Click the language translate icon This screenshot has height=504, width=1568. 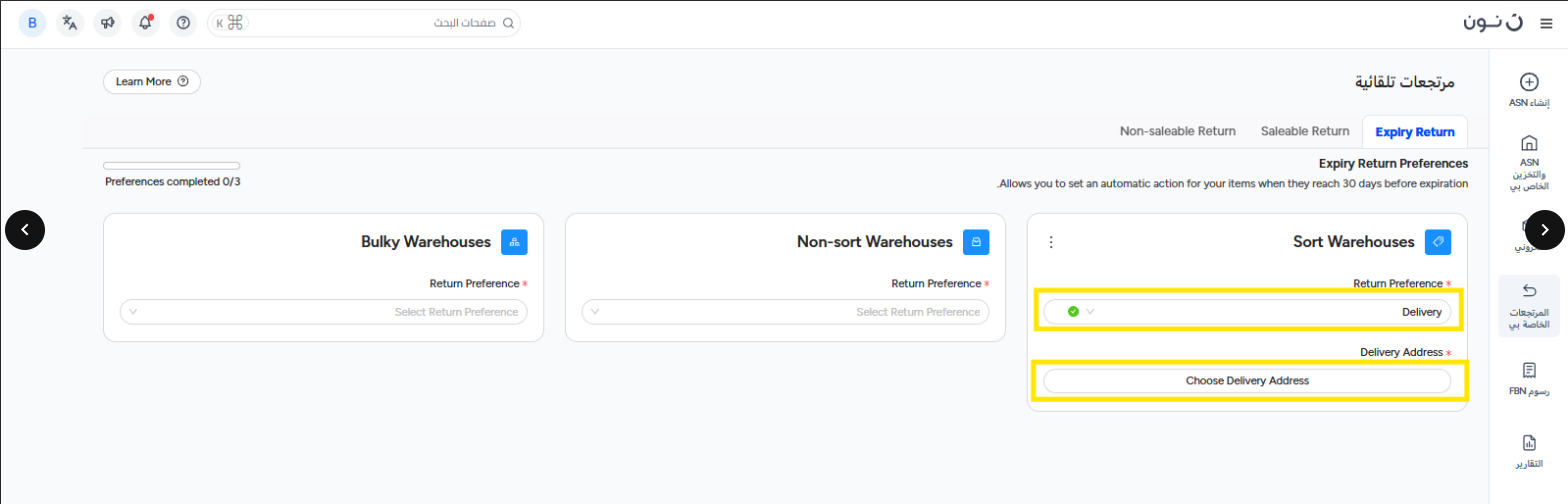pos(70,23)
